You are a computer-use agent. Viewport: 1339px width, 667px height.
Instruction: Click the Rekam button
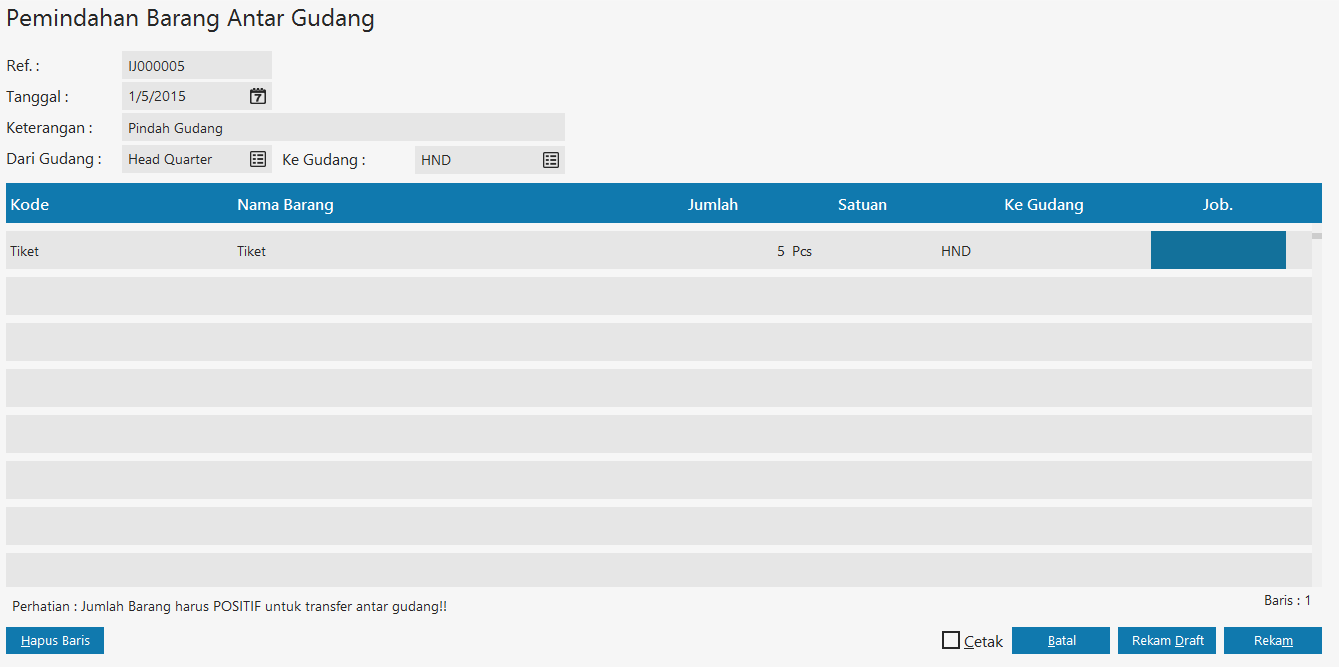click(1272, 640)
